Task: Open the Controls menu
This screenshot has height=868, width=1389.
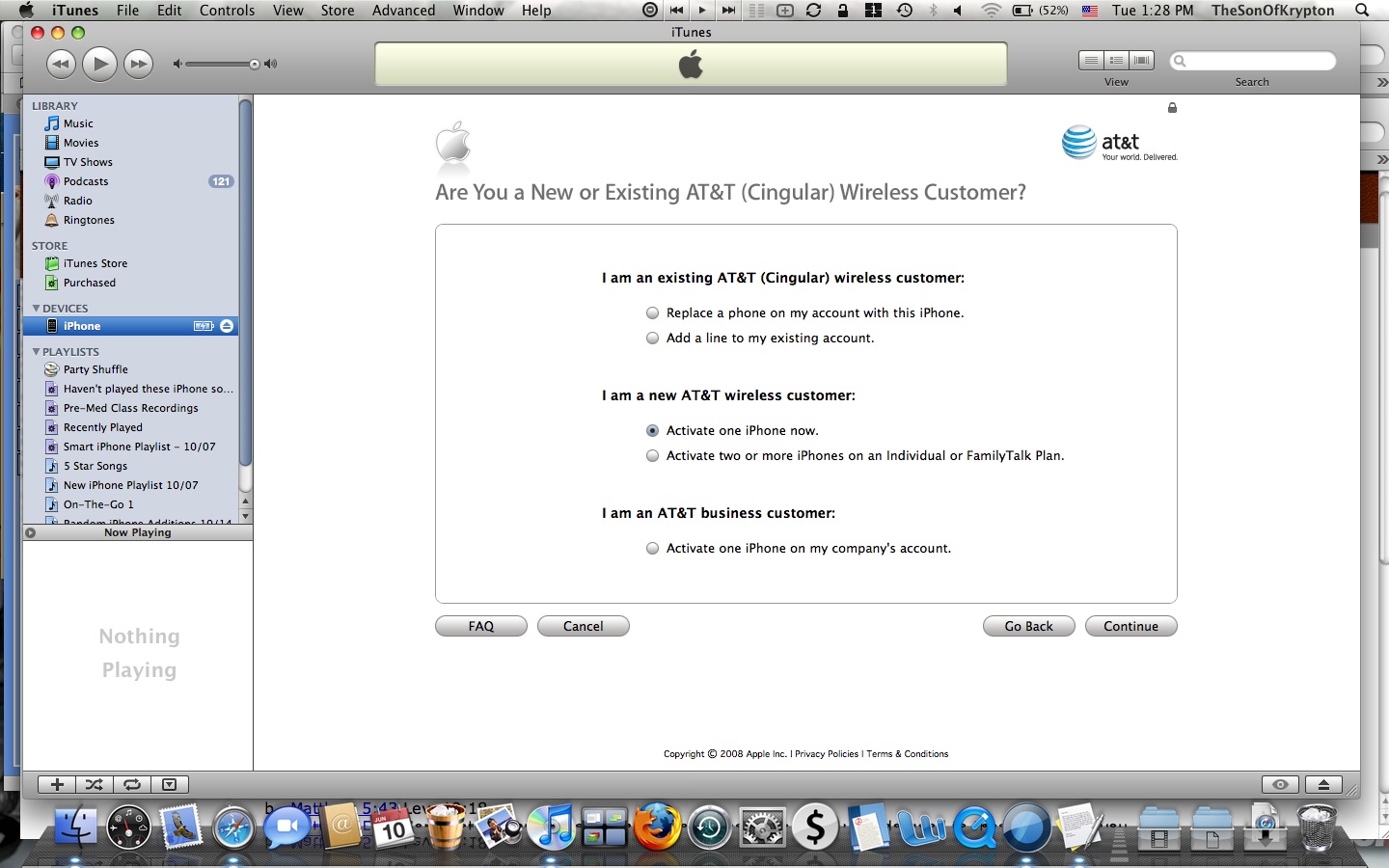Action: coord(228,11)
